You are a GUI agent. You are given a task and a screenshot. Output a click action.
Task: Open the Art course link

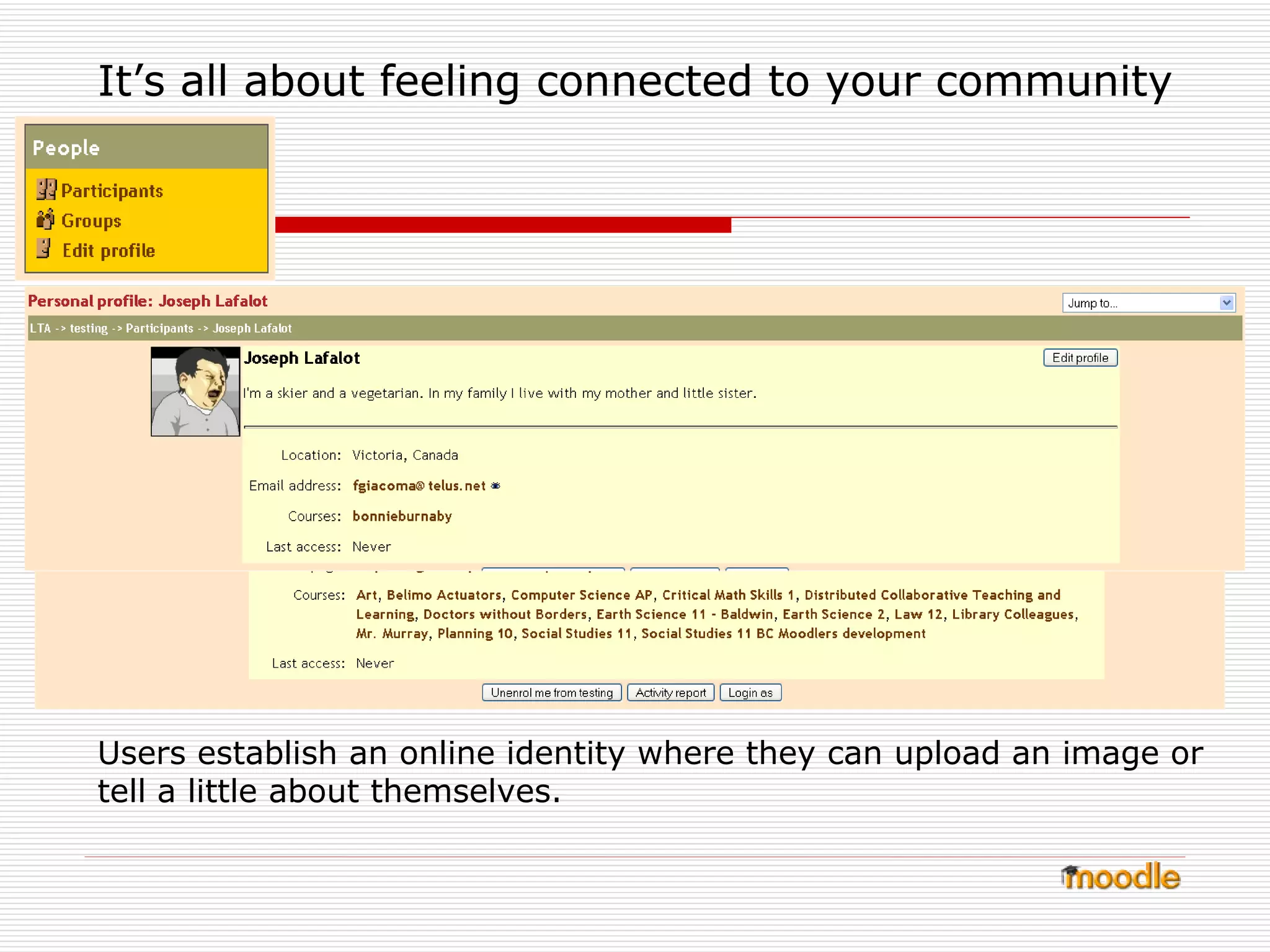tap(366, 595)
